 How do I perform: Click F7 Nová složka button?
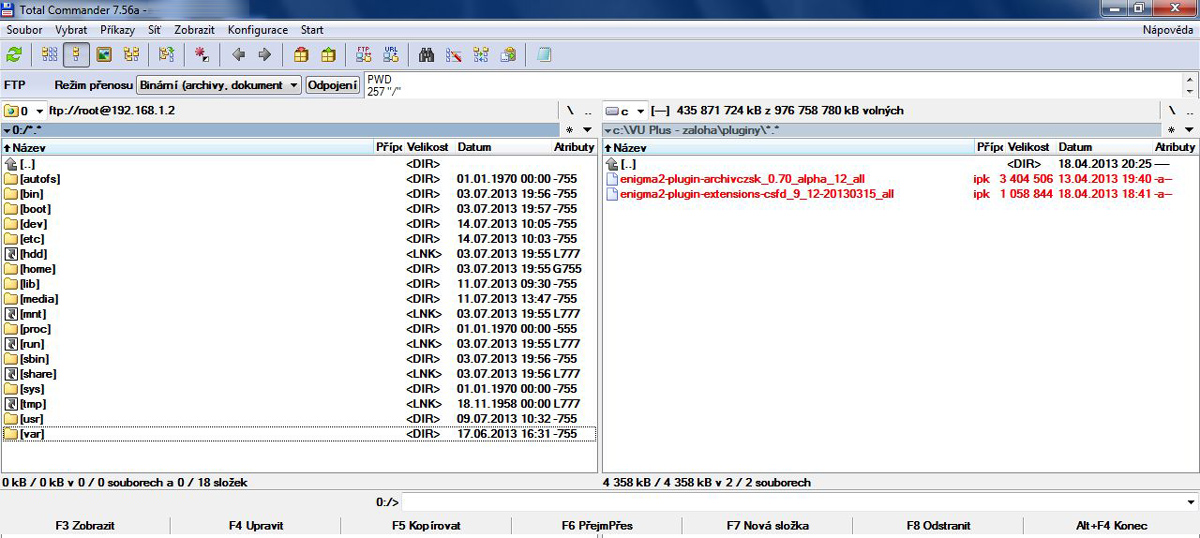point(768,525)
